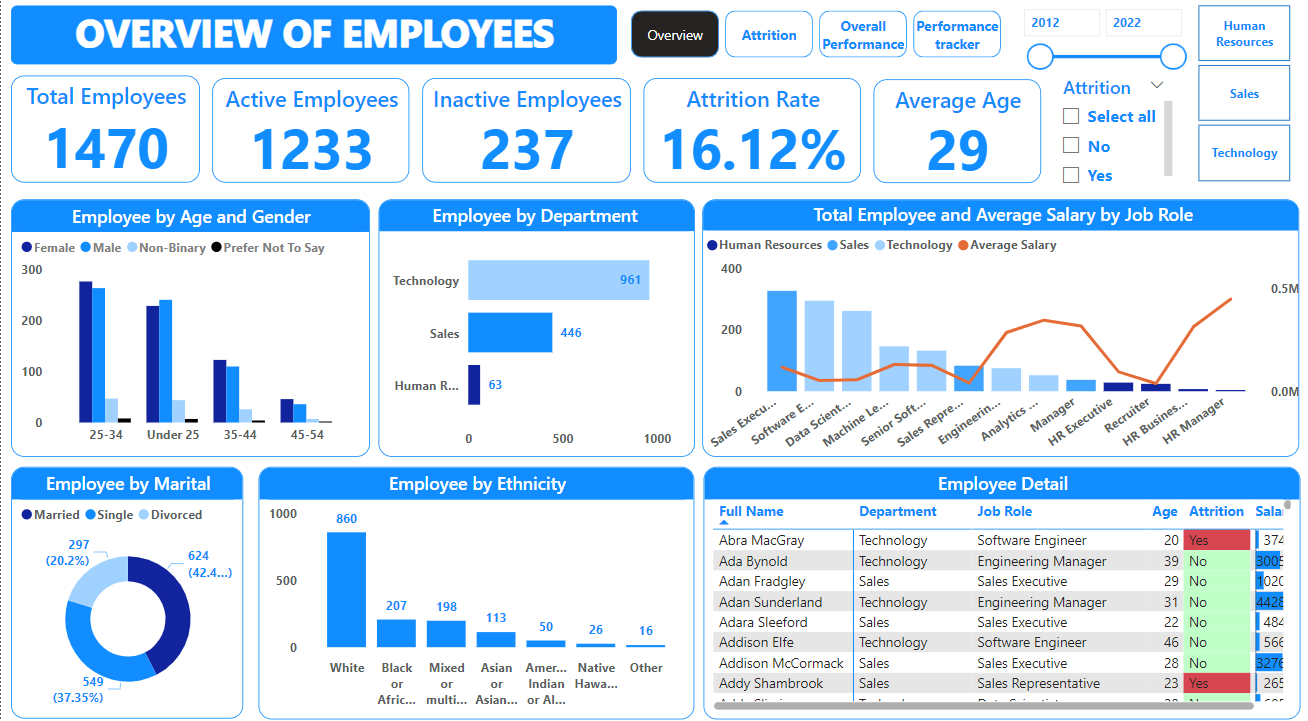Open the Overall Performance page
The height and width of the screenshot is (721, 1308).
(x=862, y=33)
